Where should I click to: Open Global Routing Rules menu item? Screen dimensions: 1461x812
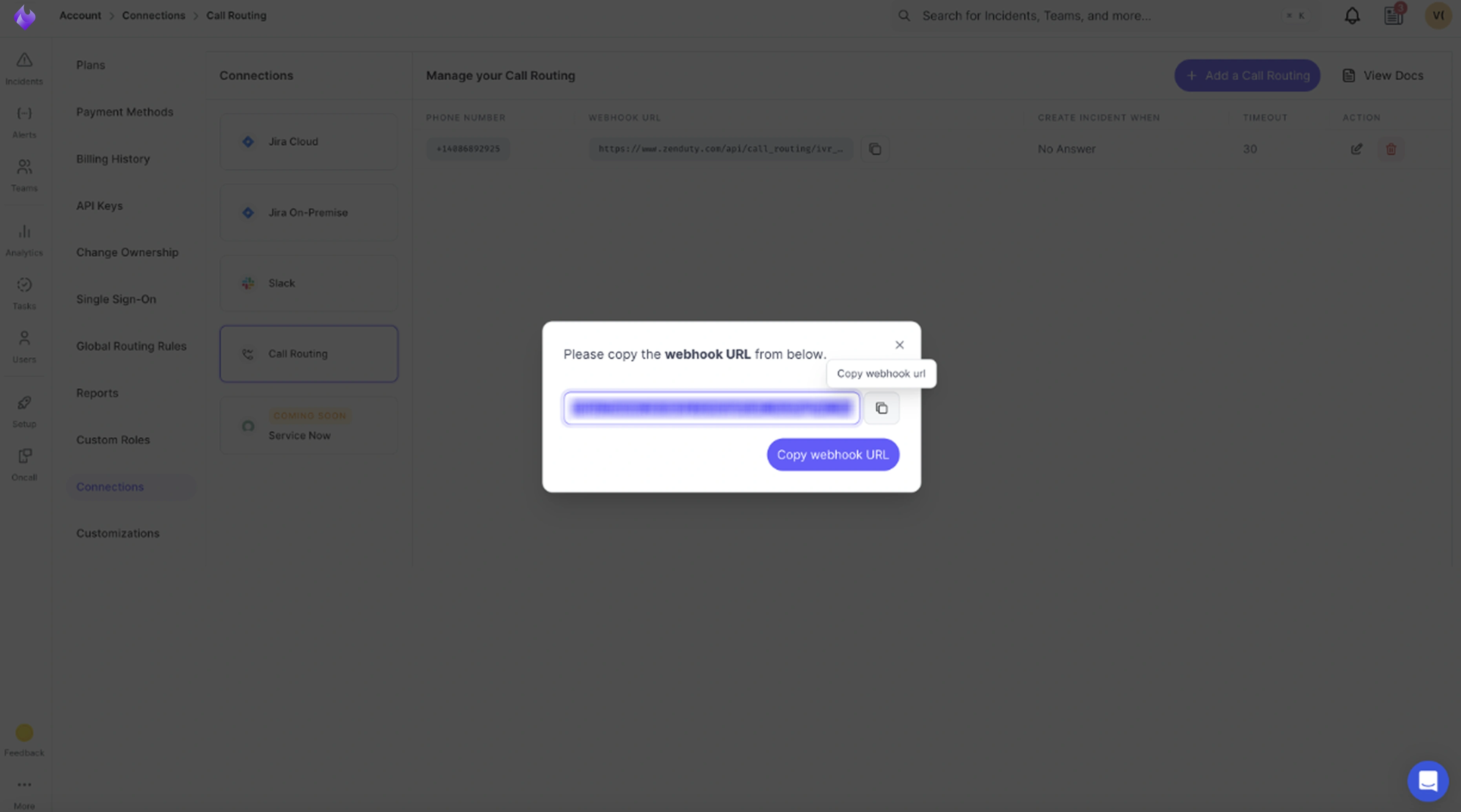coord(131,346)
